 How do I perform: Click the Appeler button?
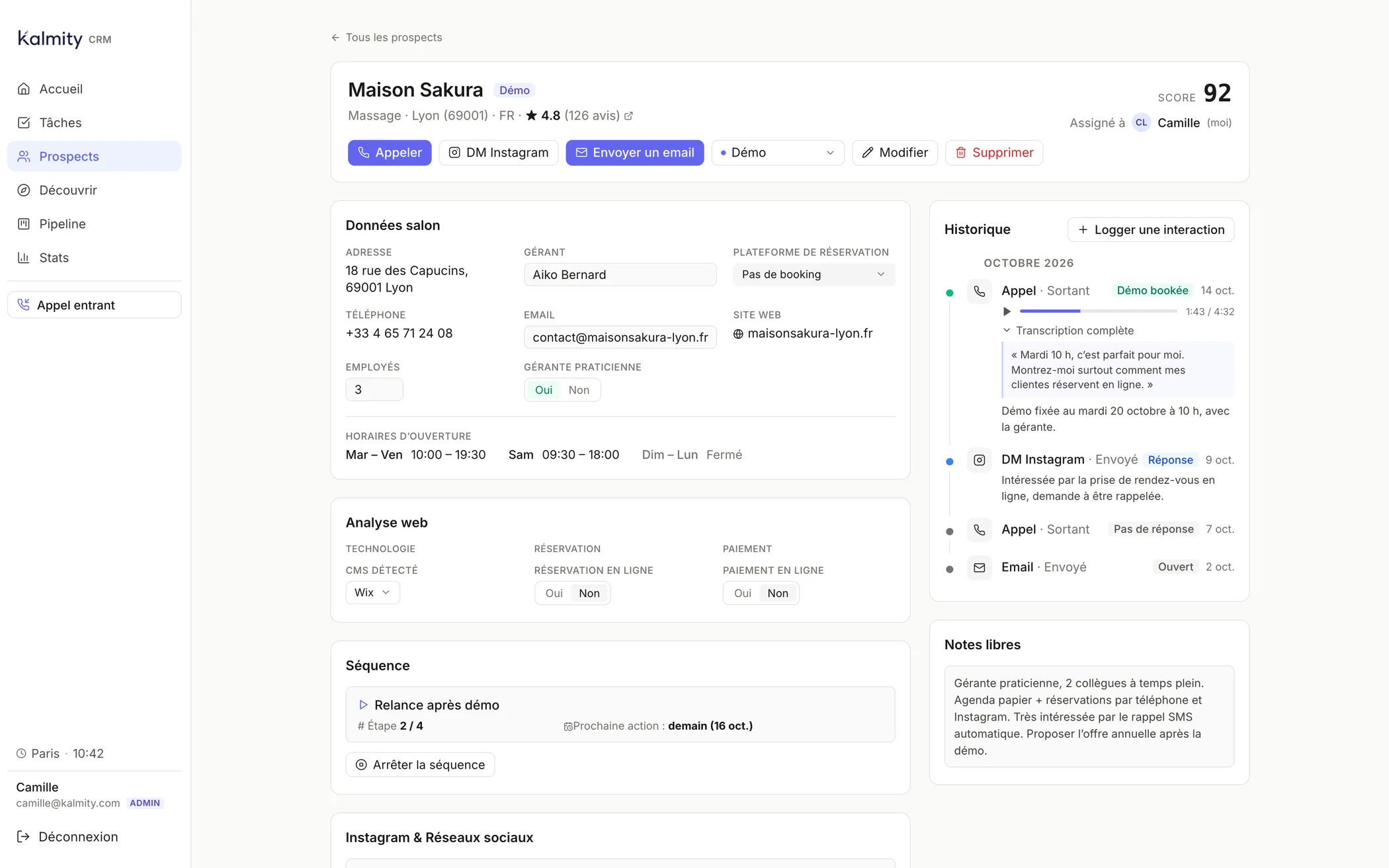tap(390, 153)
